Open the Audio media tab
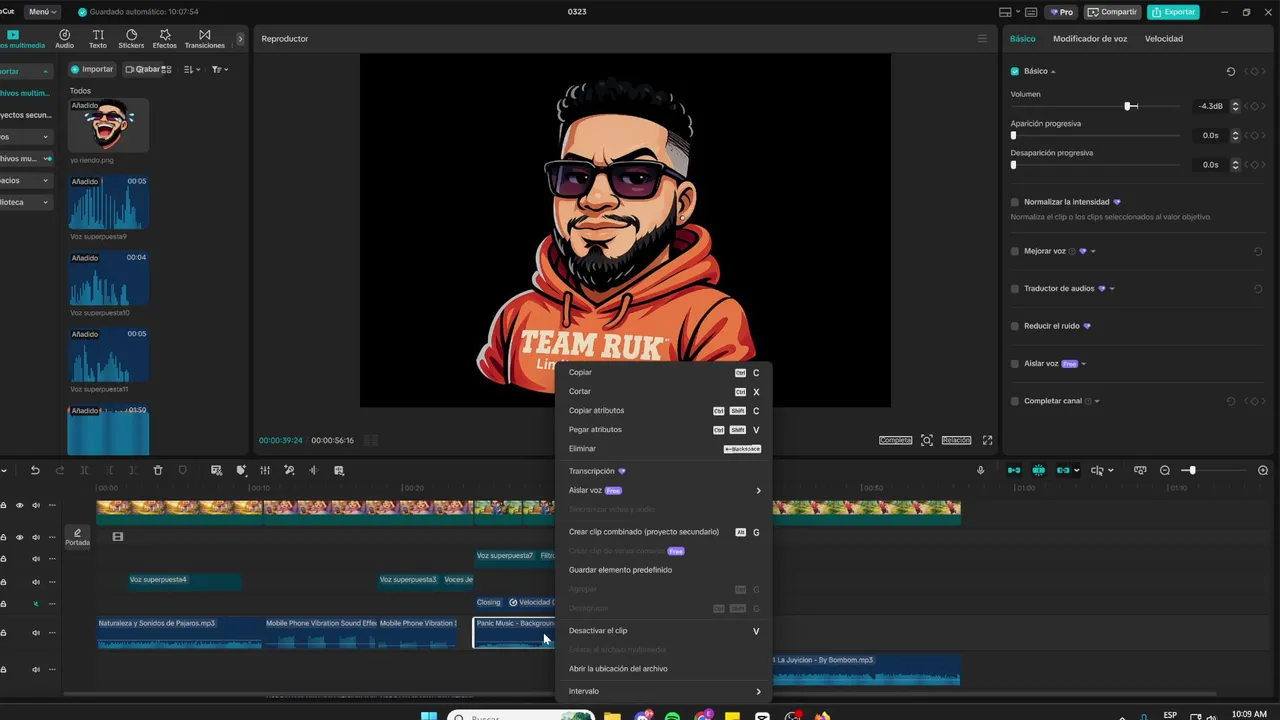Image resolution: width=1280 pixels, height=720 pixels. tap(64, 39)
